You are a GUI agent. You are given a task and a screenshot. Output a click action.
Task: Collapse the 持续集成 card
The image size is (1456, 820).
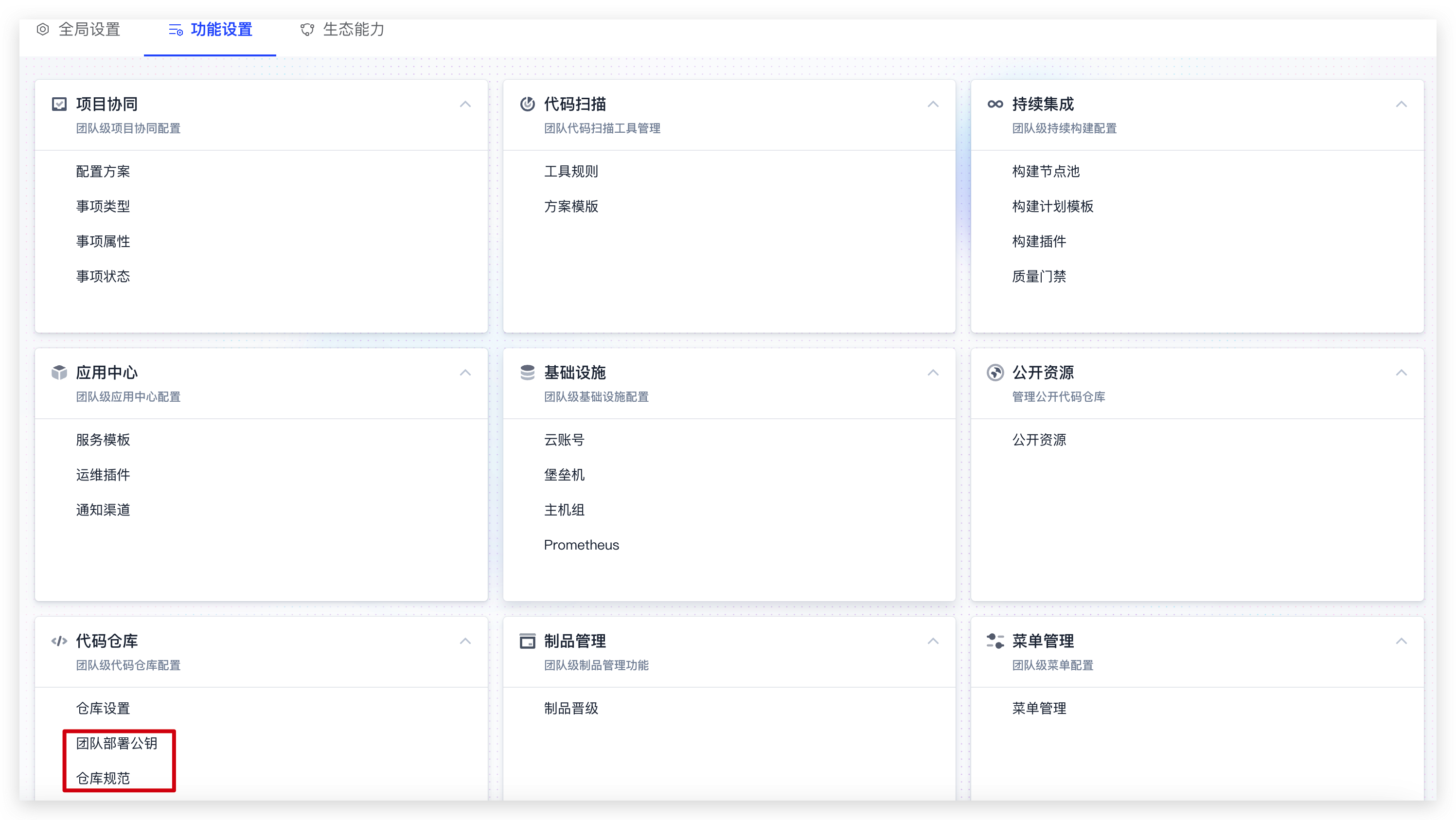coord(1401,104)
